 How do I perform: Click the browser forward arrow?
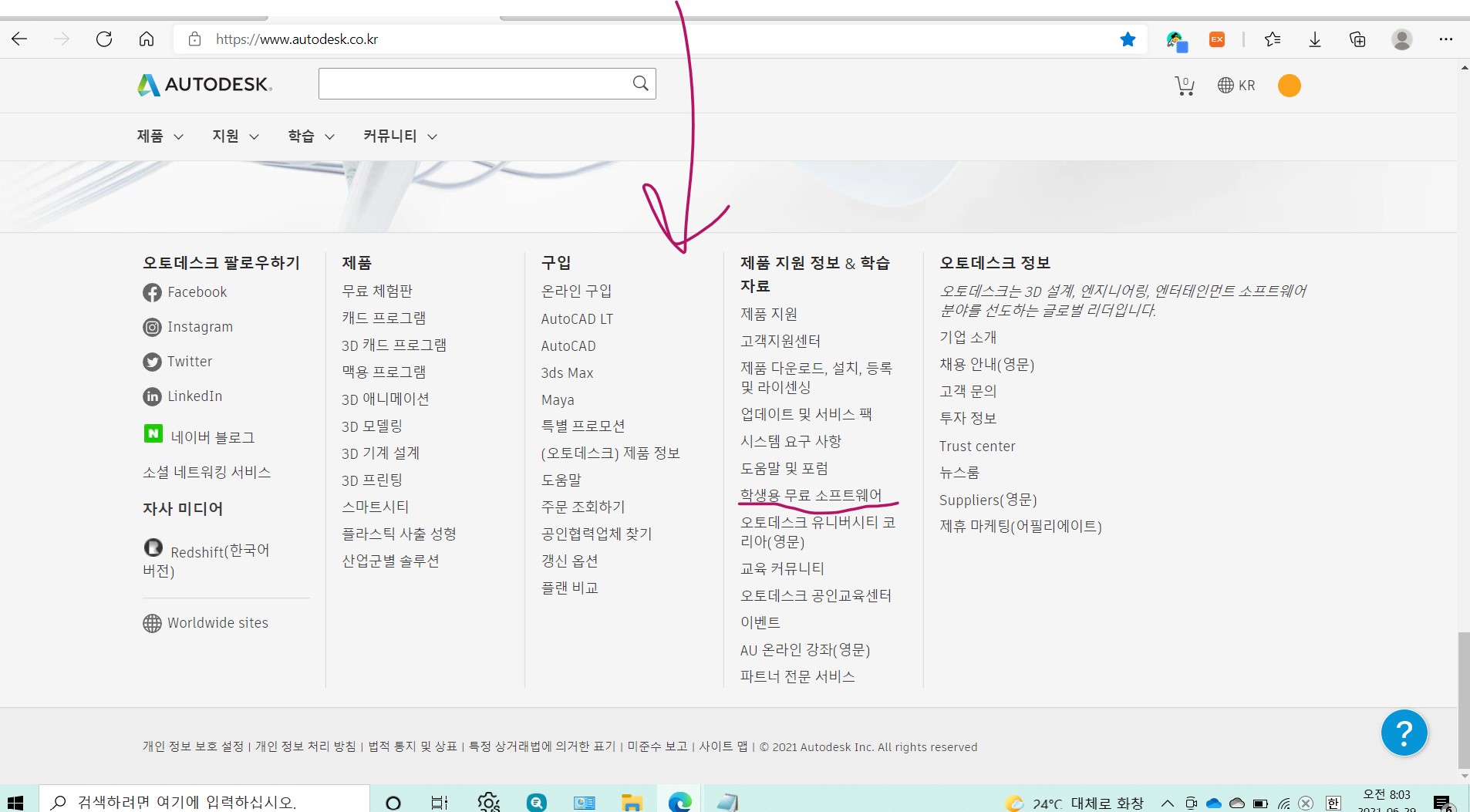coord(62,39)
